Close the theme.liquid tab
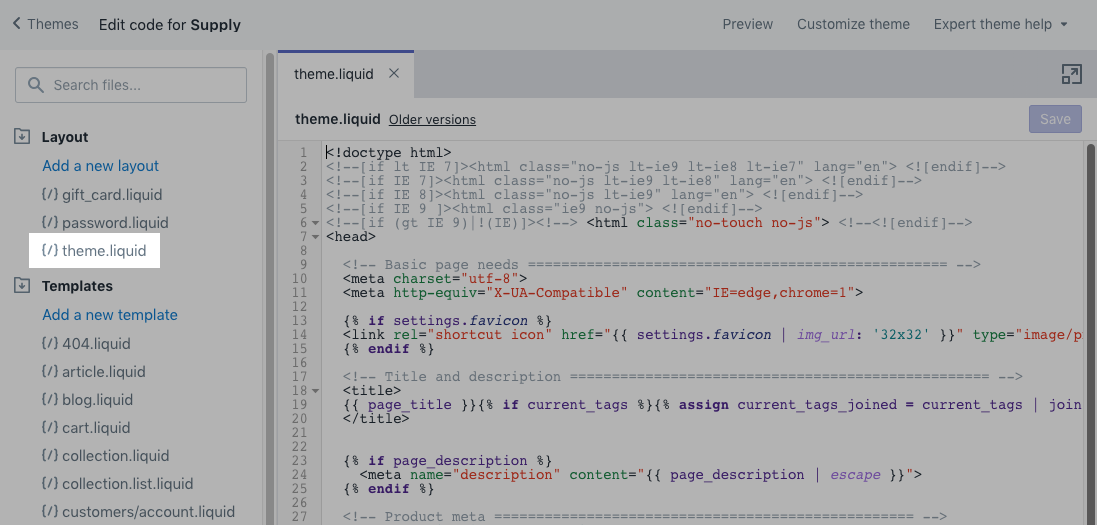Viewport: 1097px width, 525px height. click(394, 74)
